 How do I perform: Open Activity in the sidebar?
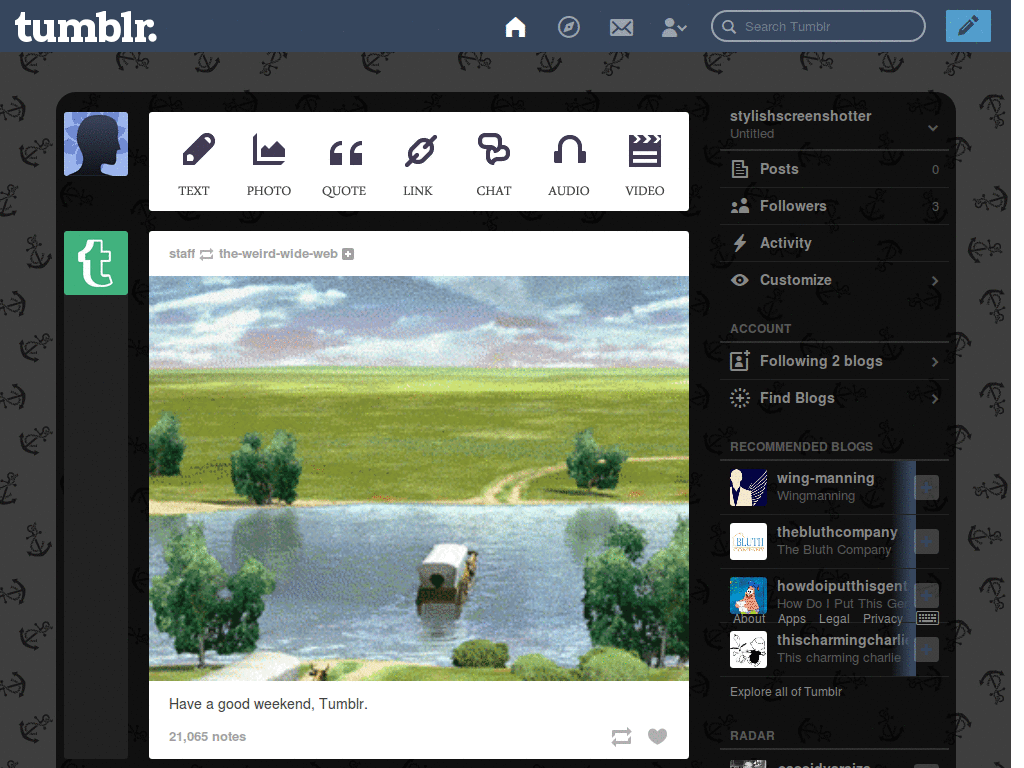click(x=835, y=243)
